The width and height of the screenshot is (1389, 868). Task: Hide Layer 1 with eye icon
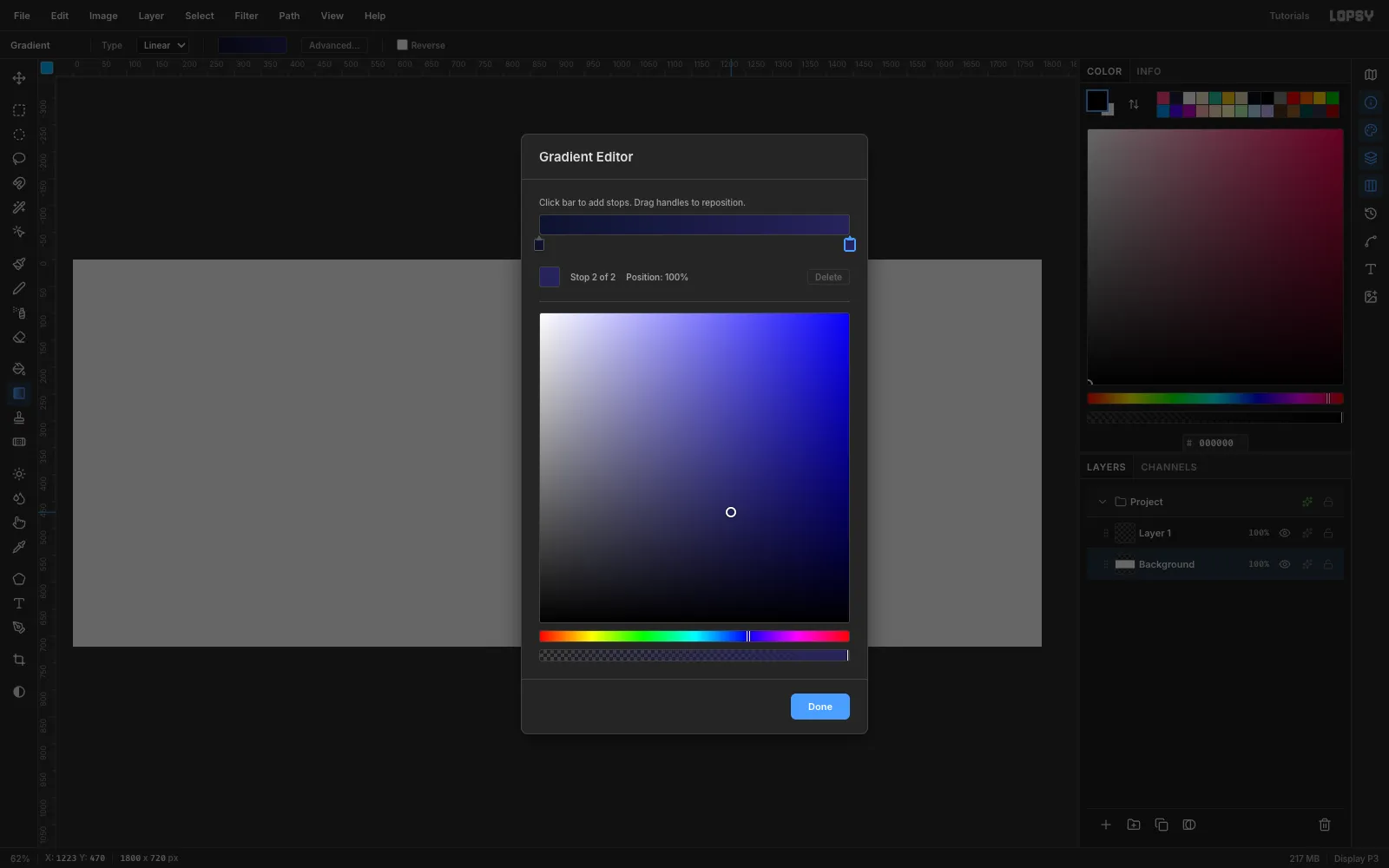(1285, 533)
